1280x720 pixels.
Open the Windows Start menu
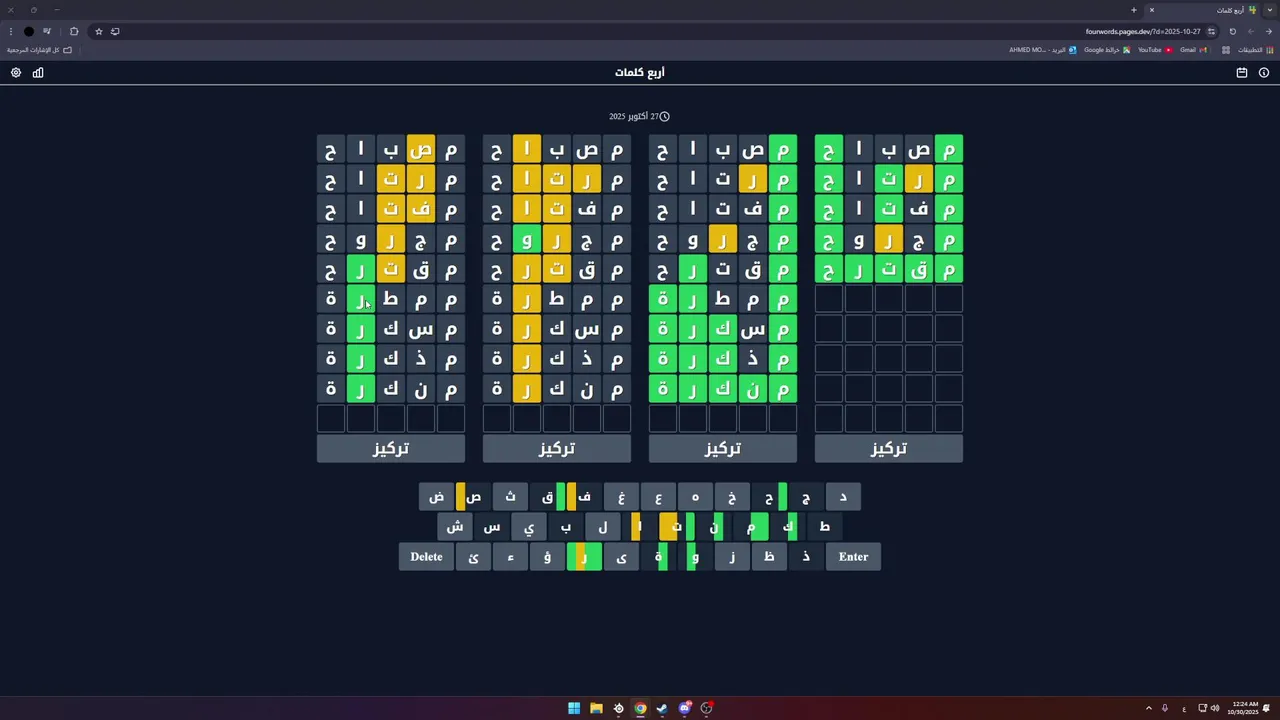574,708
